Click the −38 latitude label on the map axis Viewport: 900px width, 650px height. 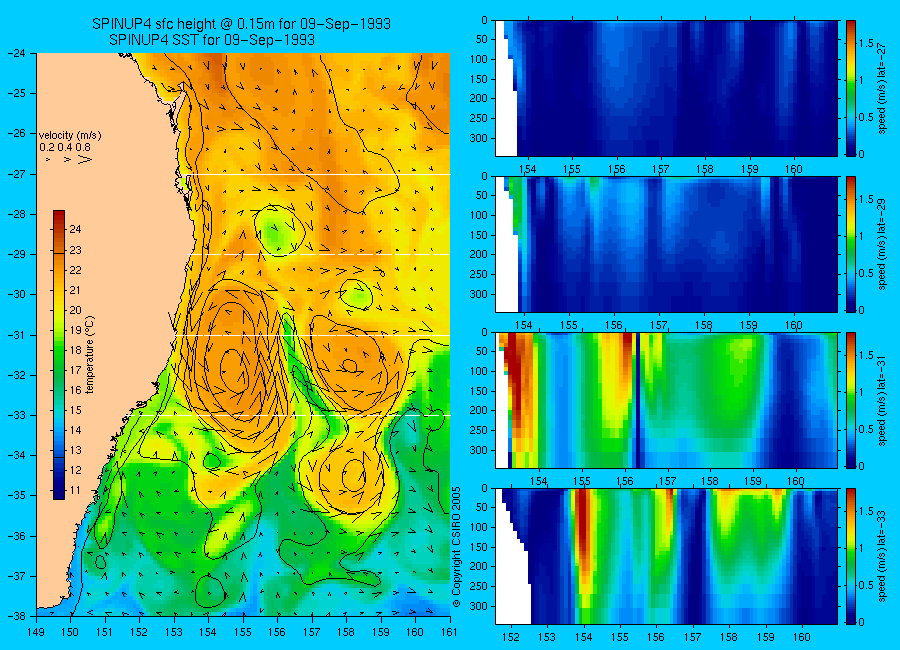pyautogui.click(x=16, y=616)
